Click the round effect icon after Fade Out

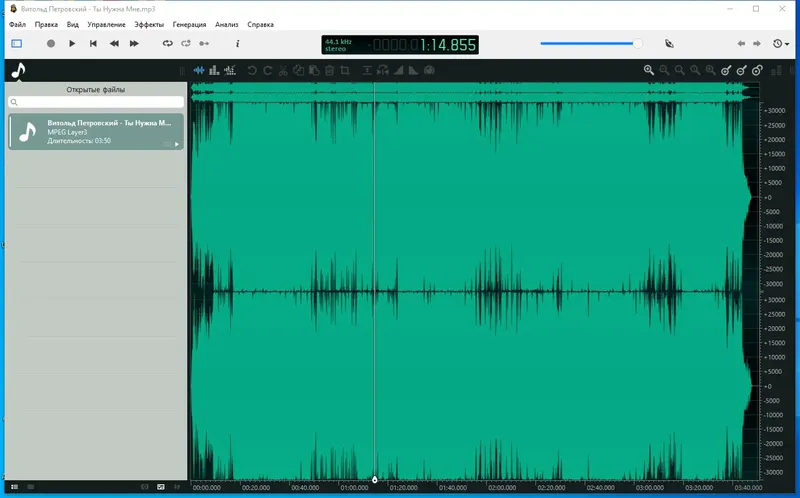tap(429, 70)
